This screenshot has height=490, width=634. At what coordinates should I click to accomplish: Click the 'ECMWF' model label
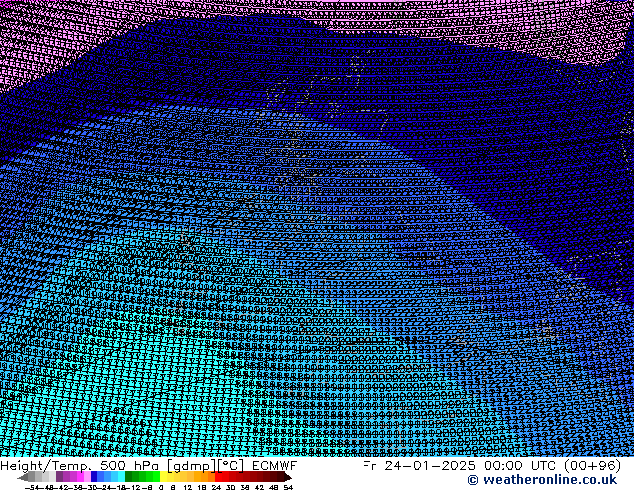[274, 466]
